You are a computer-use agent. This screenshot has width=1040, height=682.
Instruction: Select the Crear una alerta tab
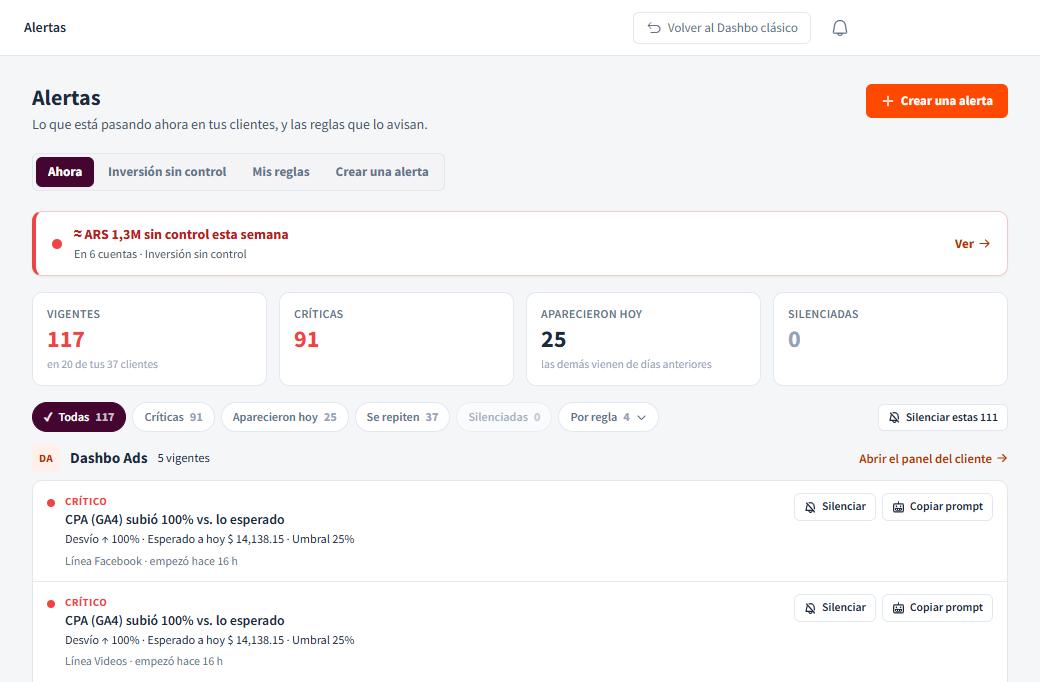click(x=382, y=172)
